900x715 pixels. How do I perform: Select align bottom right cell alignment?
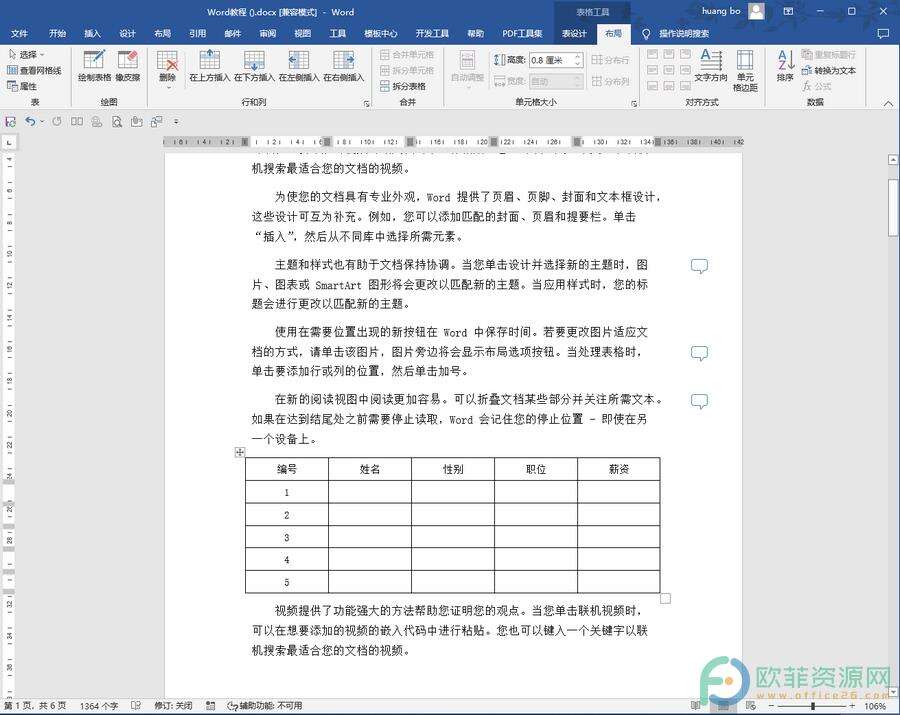pos(685,86)
